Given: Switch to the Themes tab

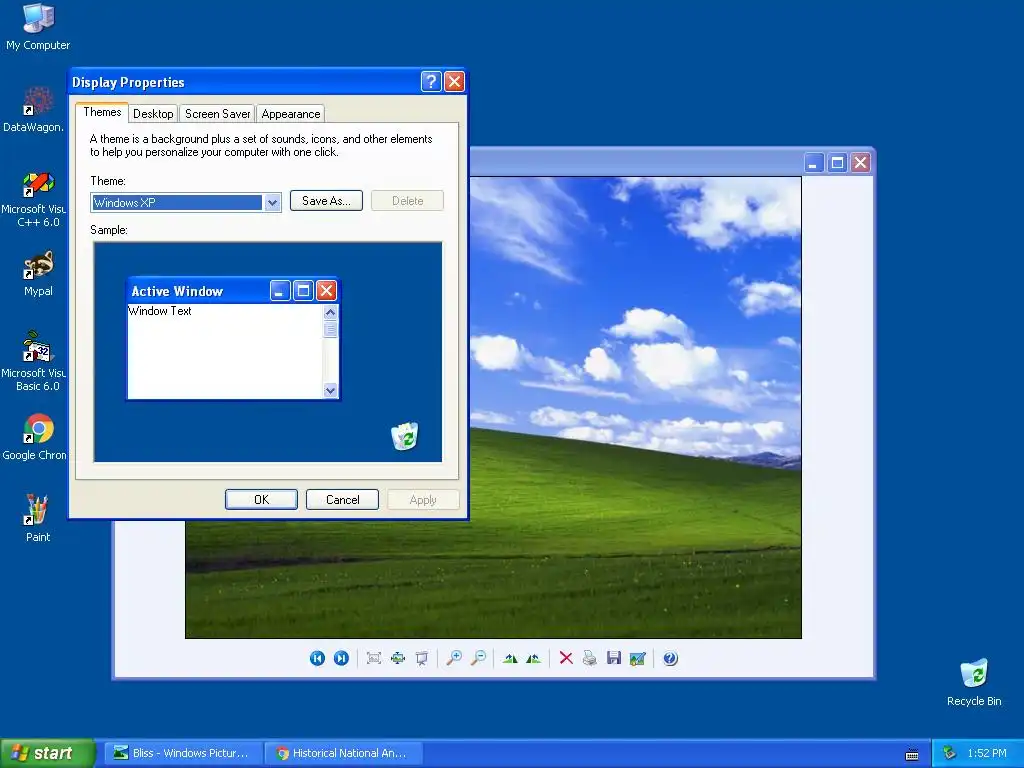Looking at the screenshot, I should pos(102,112).
